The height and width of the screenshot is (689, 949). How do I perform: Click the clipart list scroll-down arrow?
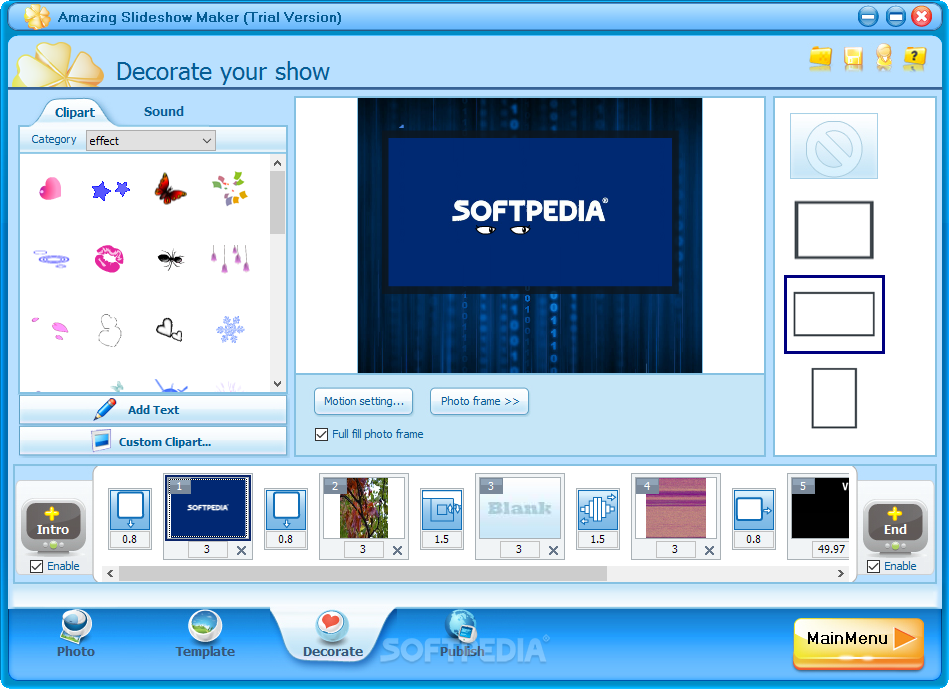point(277,383)
